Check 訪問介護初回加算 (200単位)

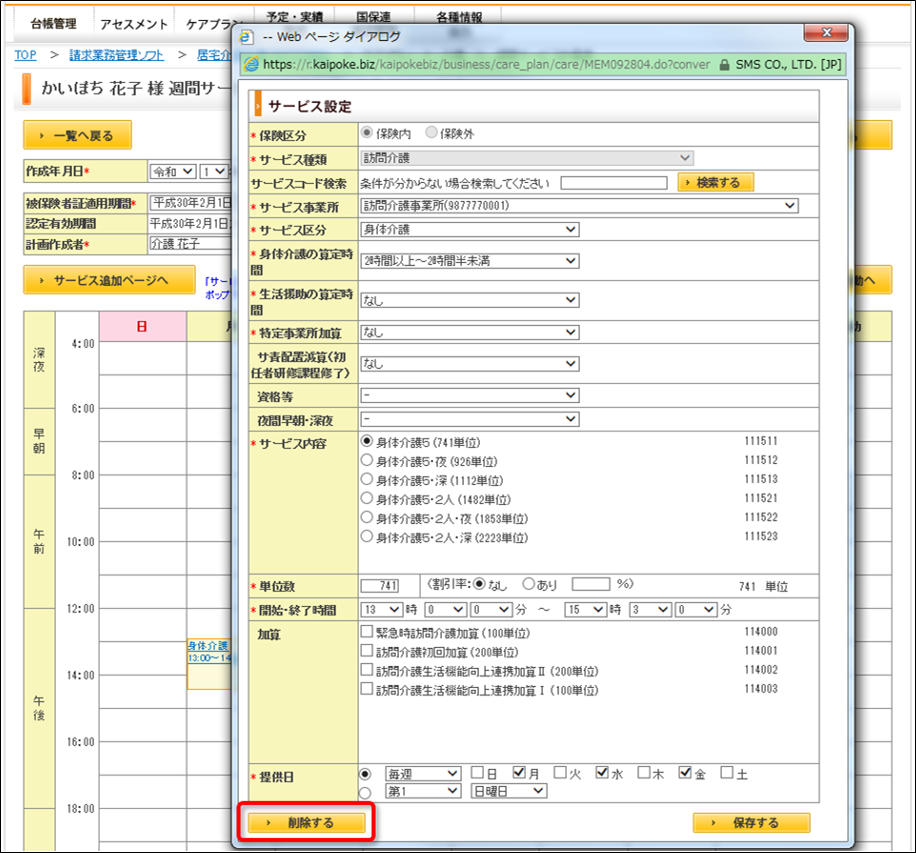367,651
